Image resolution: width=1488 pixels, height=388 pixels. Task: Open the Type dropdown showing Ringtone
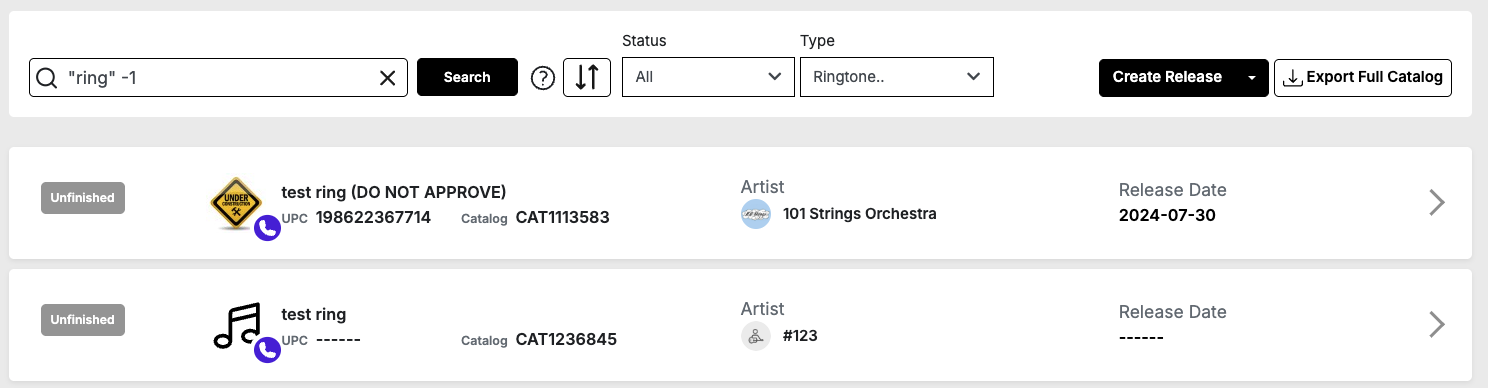[897, 77]
